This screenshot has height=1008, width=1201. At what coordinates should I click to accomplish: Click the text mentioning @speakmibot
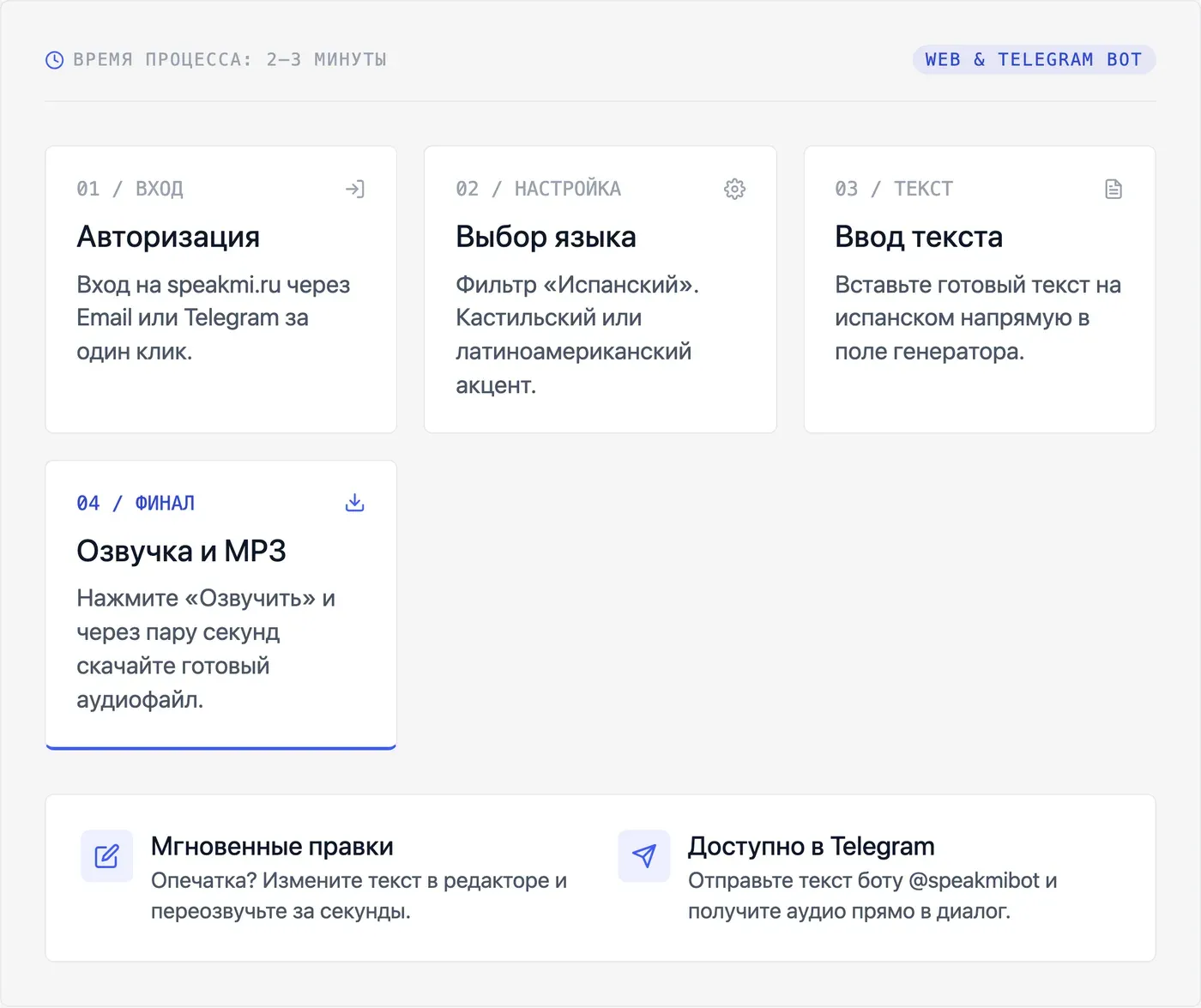(x=872, y=896)
